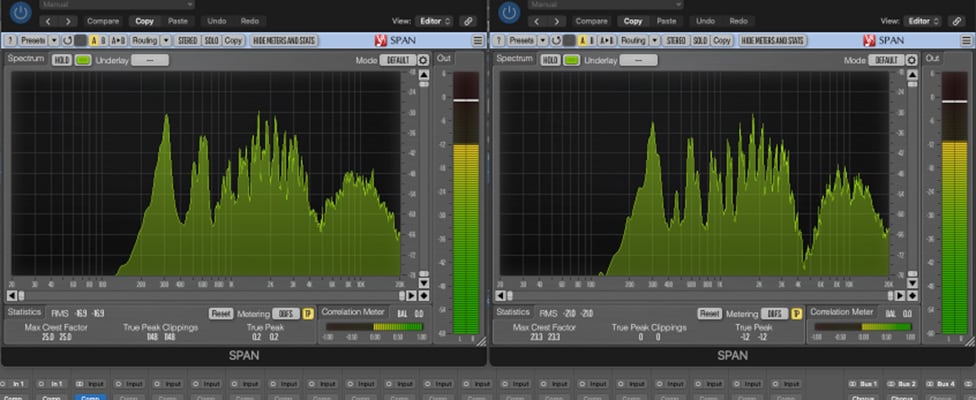Screen dimensions: 976x400
Task: Toggle power button in right SPAN window
Action: point(509,12)
